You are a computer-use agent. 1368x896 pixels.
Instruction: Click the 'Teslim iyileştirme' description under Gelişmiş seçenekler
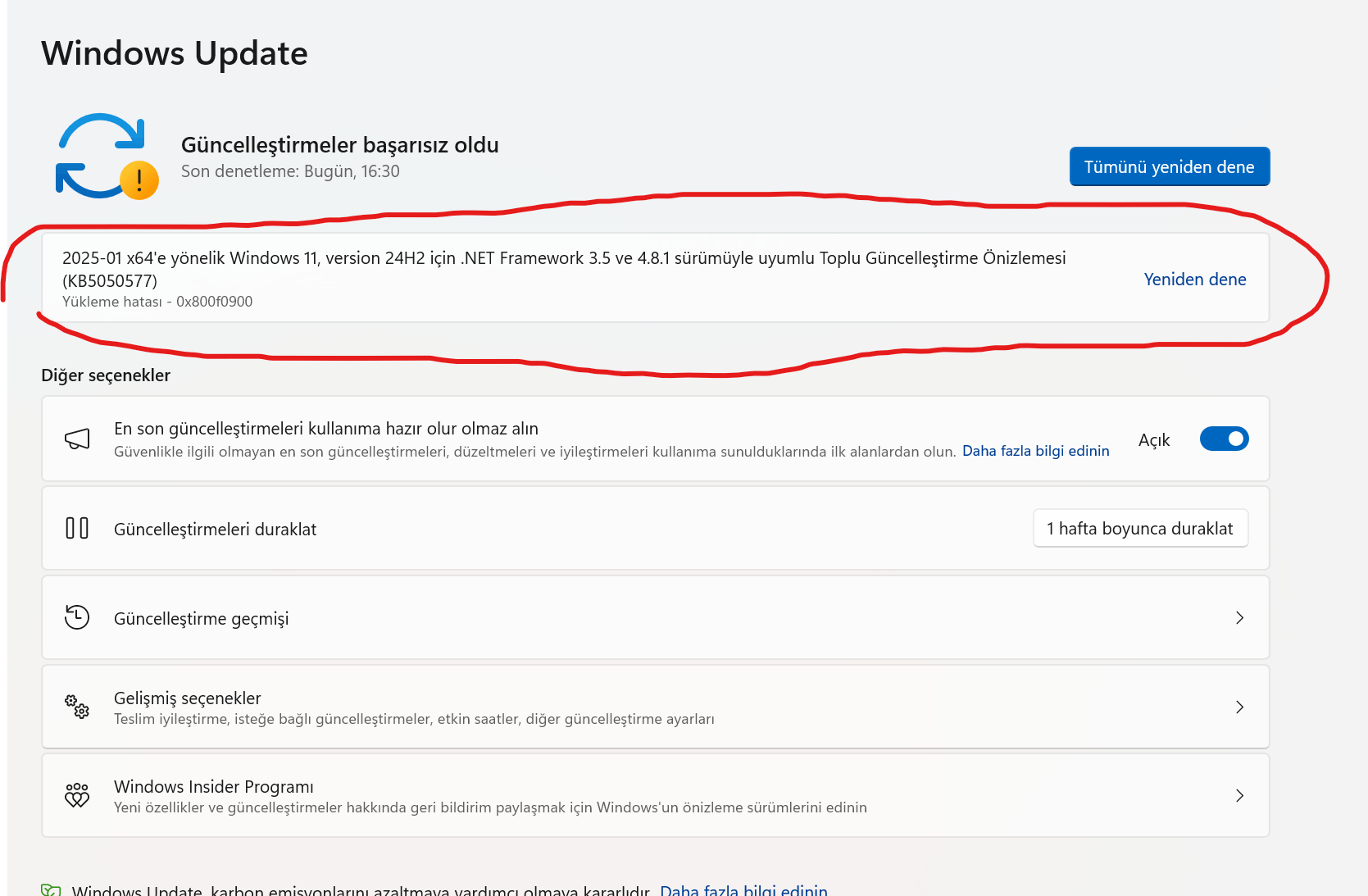[414, 719]
